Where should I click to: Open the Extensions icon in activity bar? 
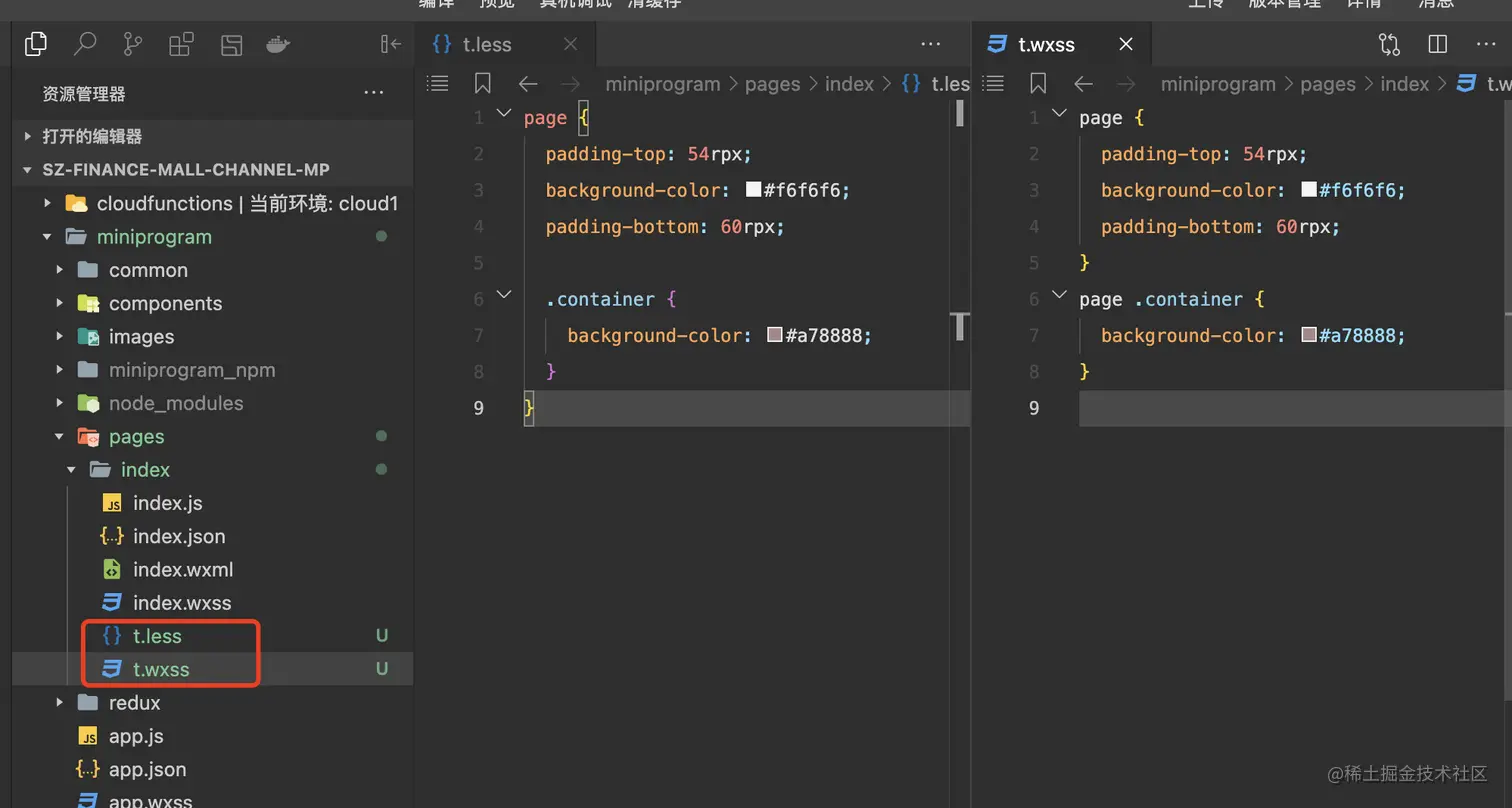pos(181,44)
